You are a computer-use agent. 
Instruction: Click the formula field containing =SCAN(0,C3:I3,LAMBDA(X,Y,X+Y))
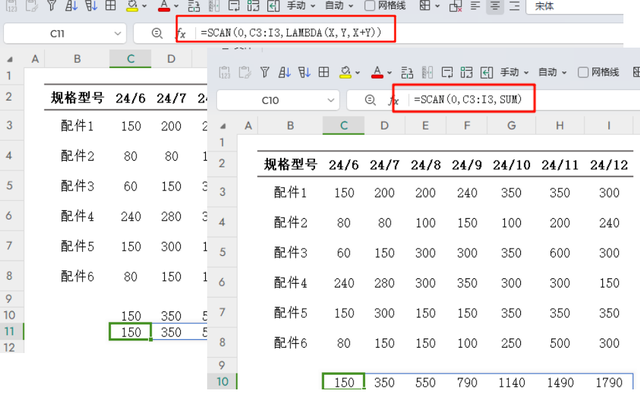tap(410, 33)
